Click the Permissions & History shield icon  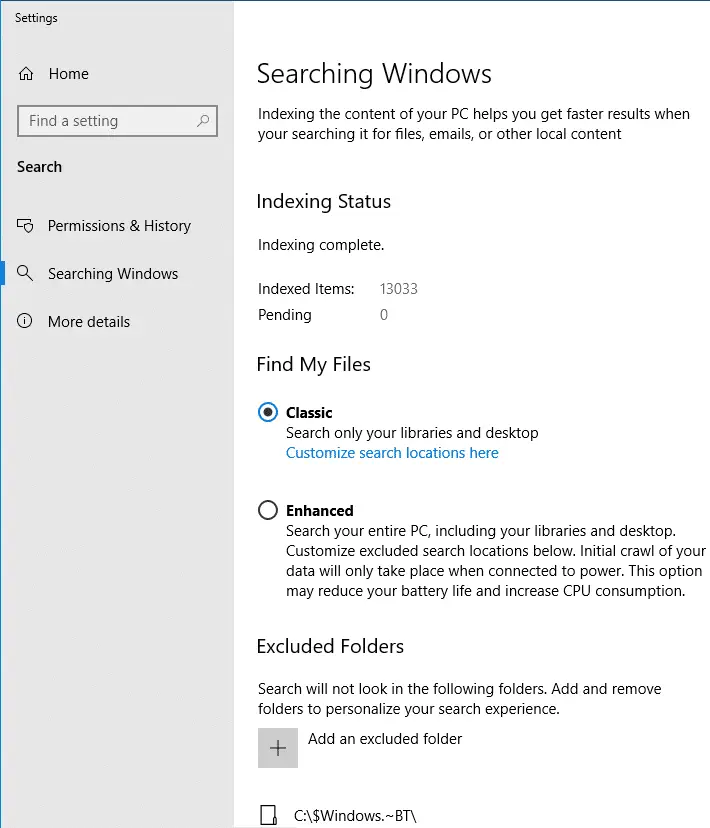[25, 226]
